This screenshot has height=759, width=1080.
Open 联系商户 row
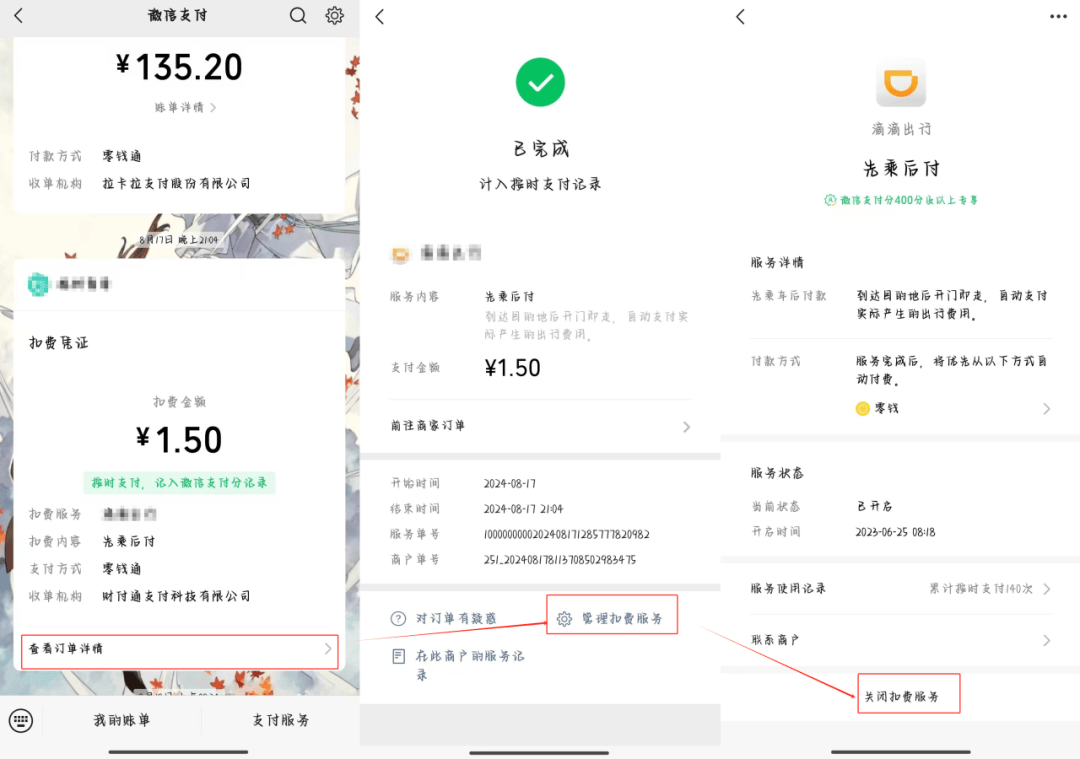point(901,640)
